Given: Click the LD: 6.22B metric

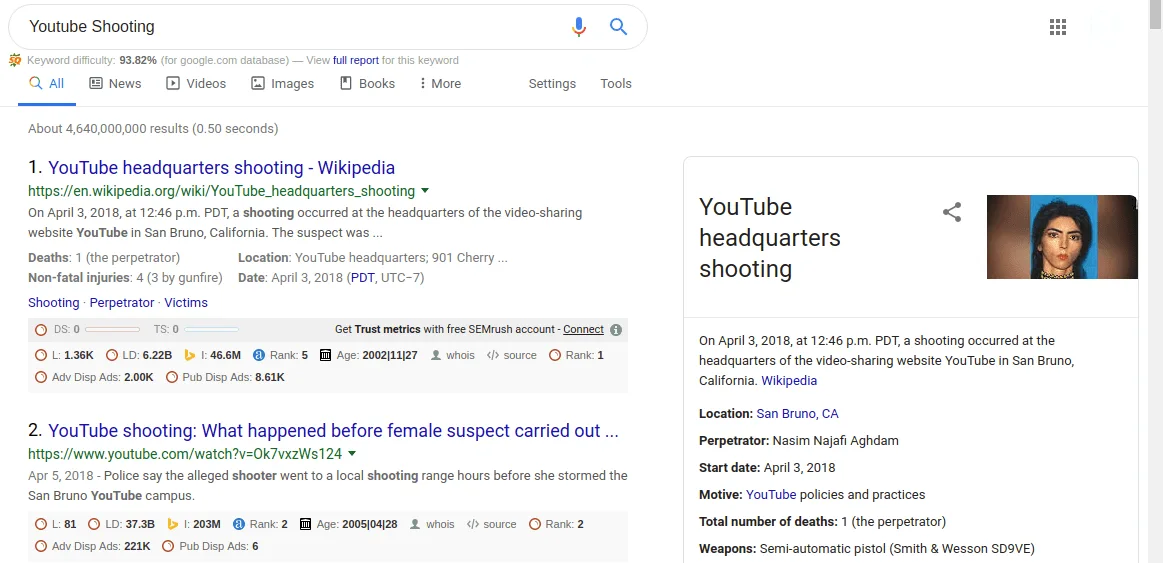Looking at the screenshot, I should click(x=139, y=355).
